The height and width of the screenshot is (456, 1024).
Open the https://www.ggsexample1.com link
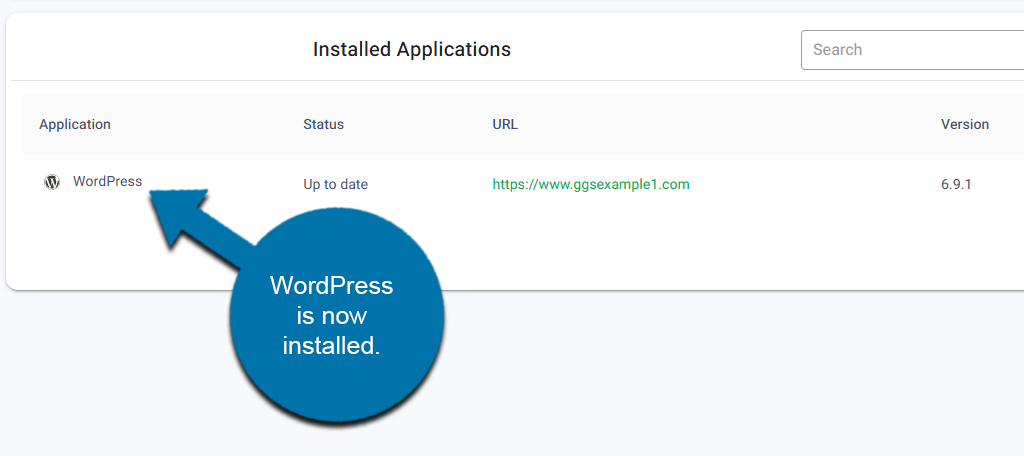pyautogui.click(x=591, y=184)
